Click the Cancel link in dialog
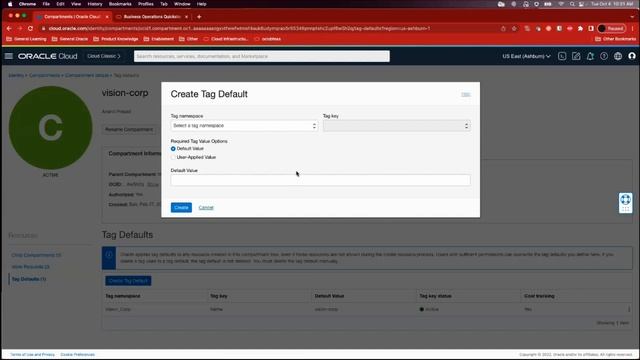 pos(206,208)
